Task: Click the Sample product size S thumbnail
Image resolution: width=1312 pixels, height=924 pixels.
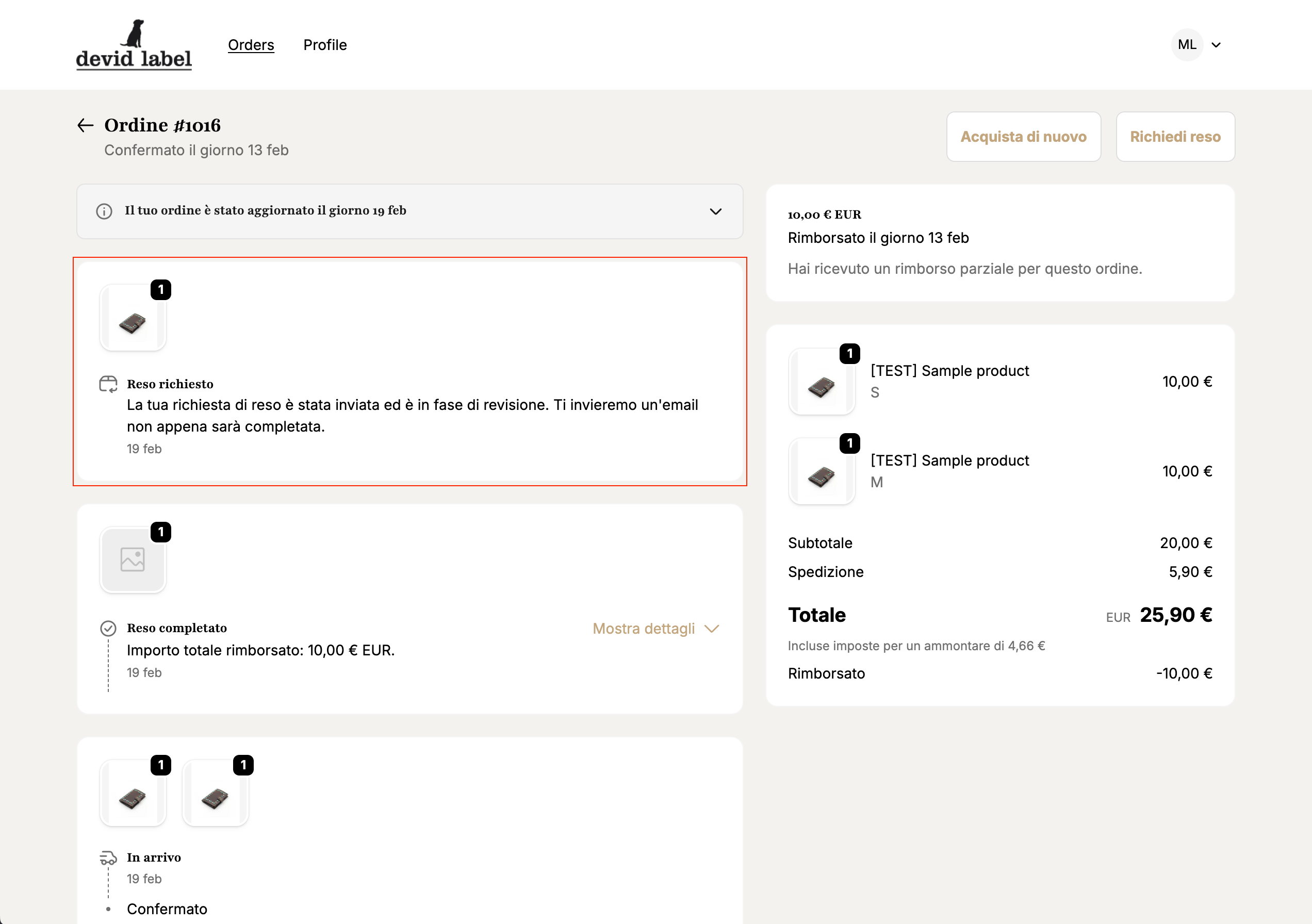Action: coord(821,382)
